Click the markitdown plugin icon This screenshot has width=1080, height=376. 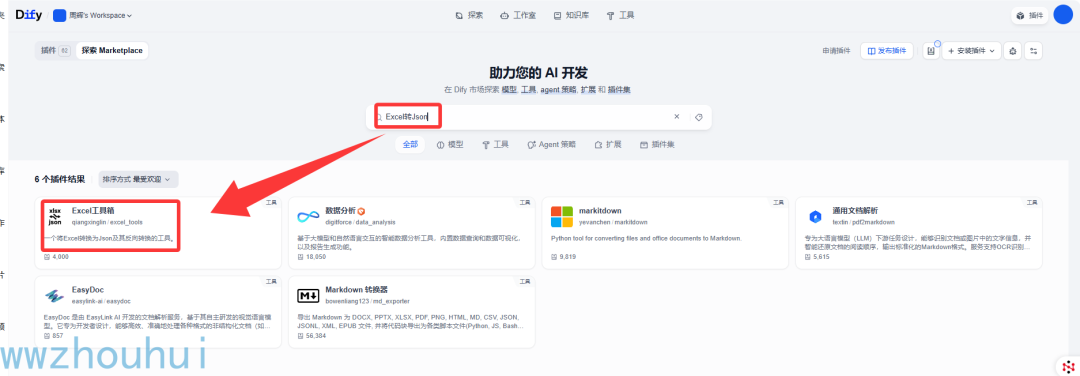pos(561,216)
